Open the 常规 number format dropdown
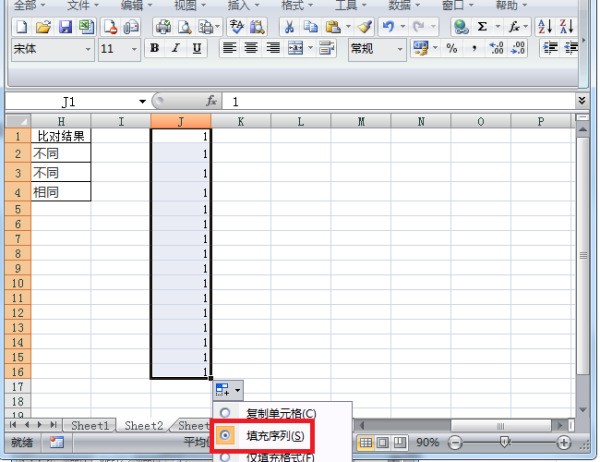Viewport: 600px width, 462px height. coord(400,49)
